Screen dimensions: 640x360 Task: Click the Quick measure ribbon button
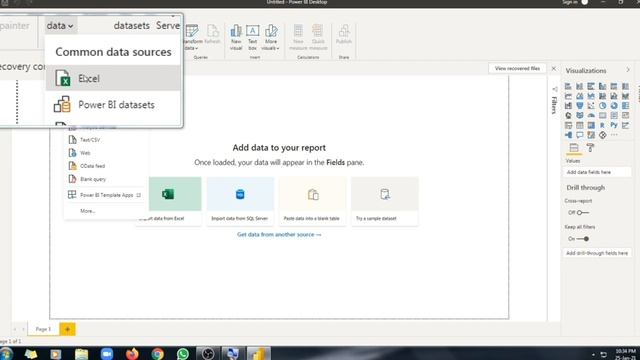[x=318, y=37]
